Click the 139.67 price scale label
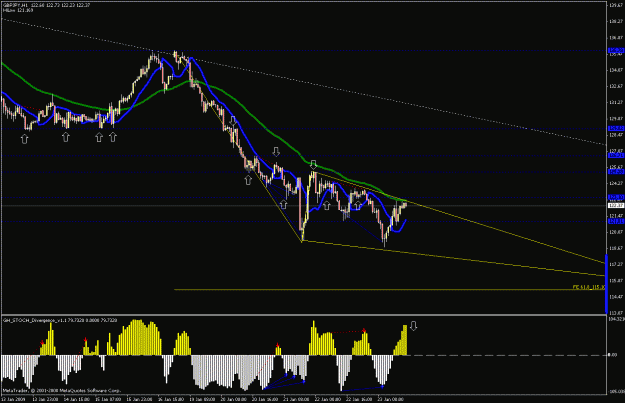 (x=616, y=5)
